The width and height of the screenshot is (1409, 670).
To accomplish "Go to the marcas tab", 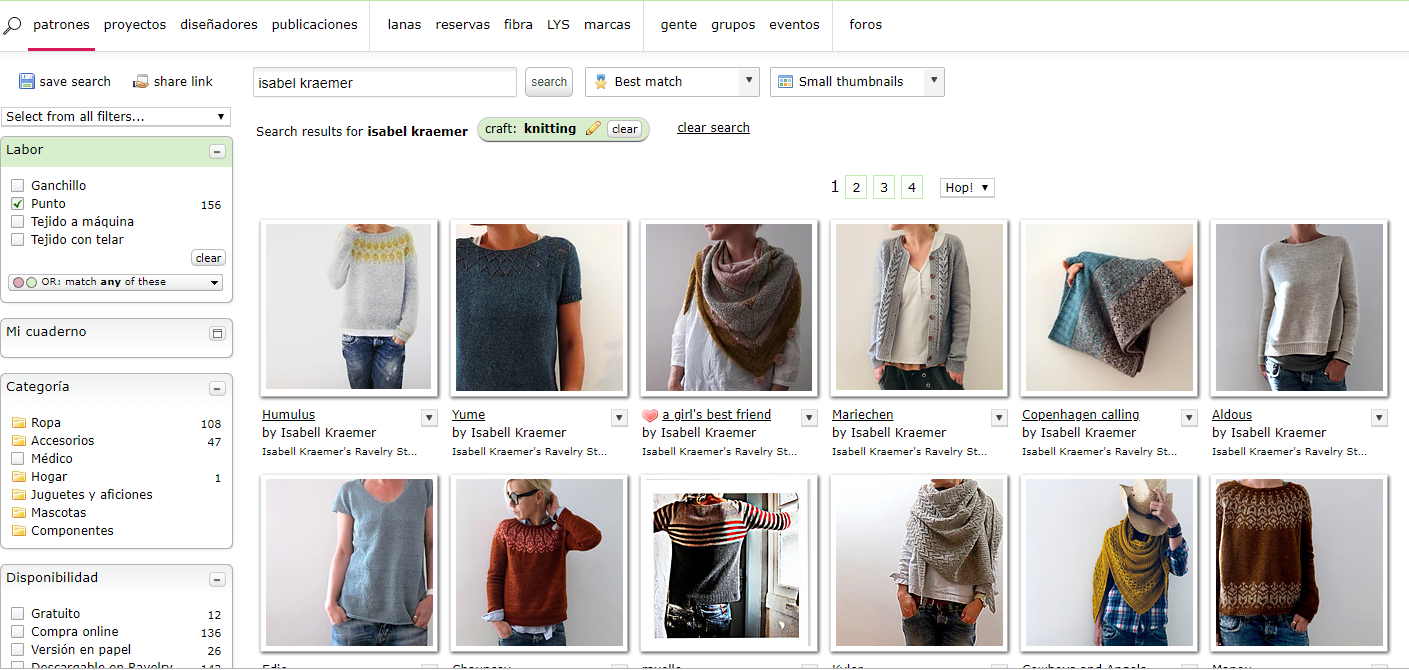I will (607, 25).
